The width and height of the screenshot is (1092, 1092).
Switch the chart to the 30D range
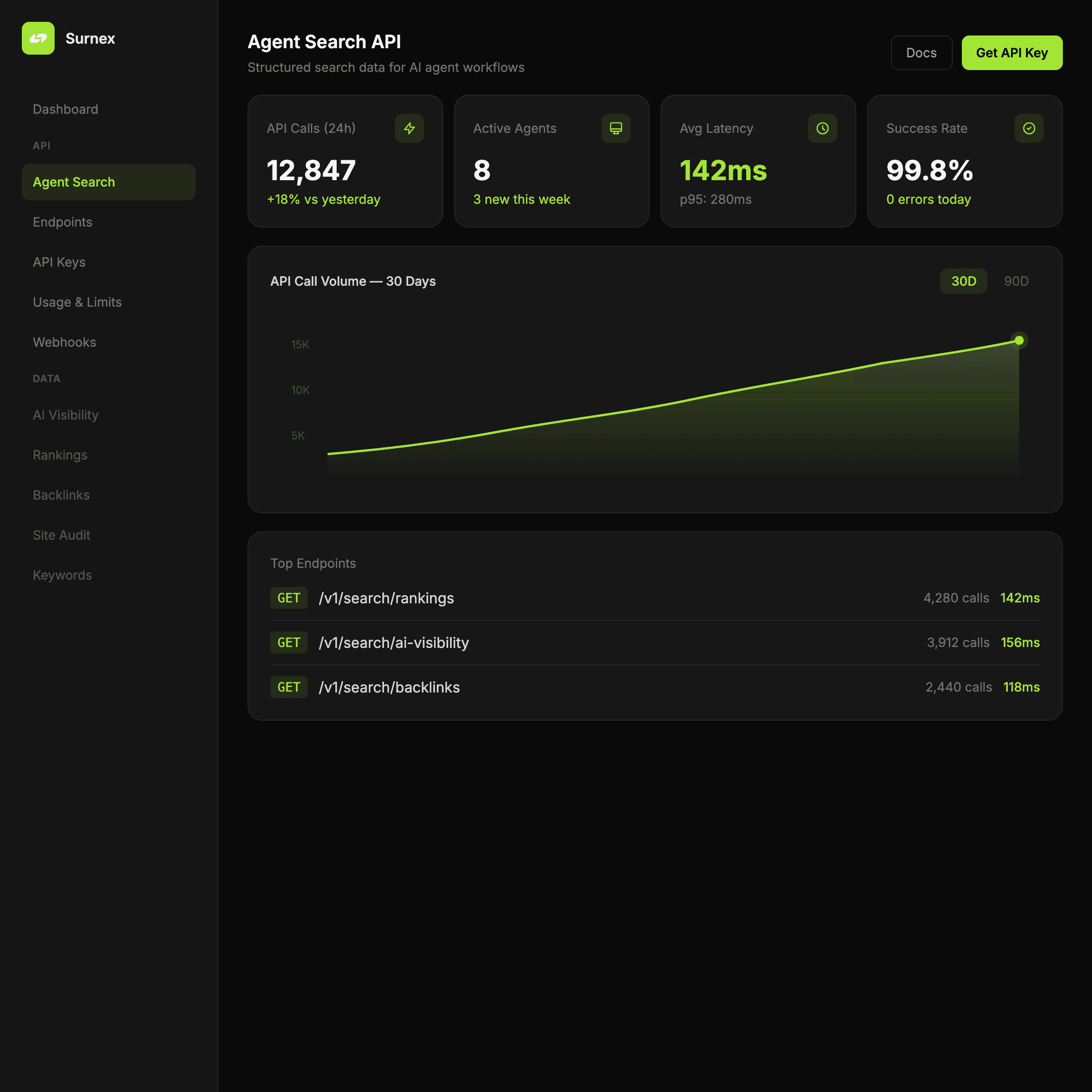963,281
